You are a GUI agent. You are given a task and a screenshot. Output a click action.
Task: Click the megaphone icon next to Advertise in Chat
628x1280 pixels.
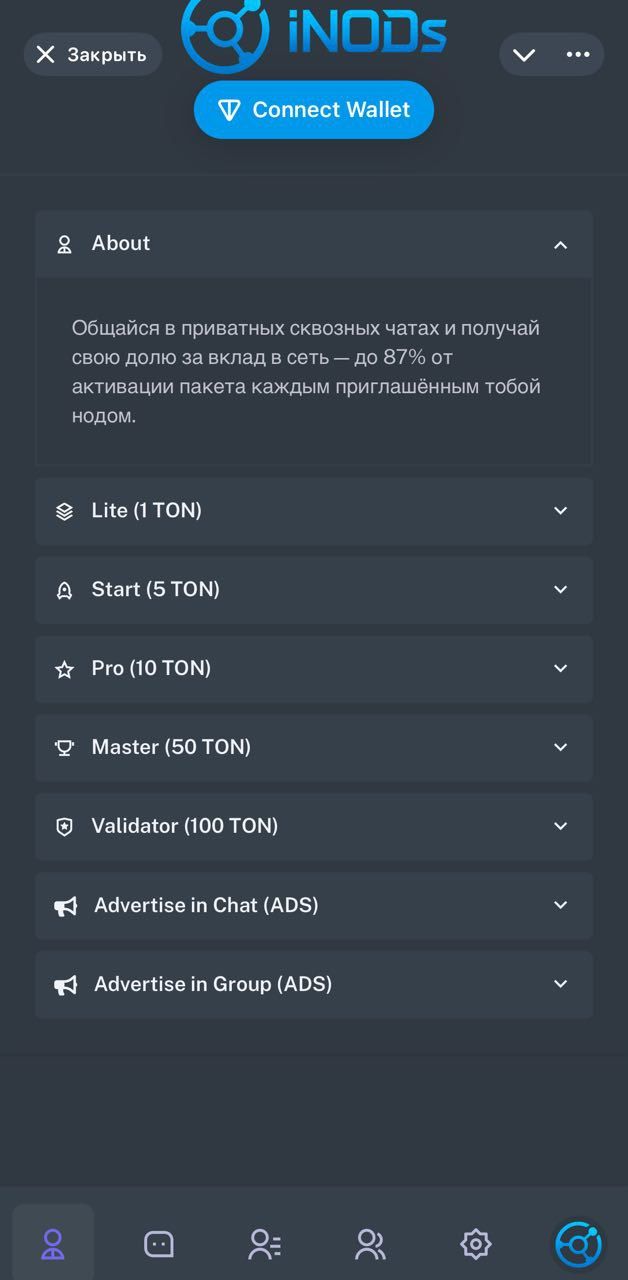65,905
